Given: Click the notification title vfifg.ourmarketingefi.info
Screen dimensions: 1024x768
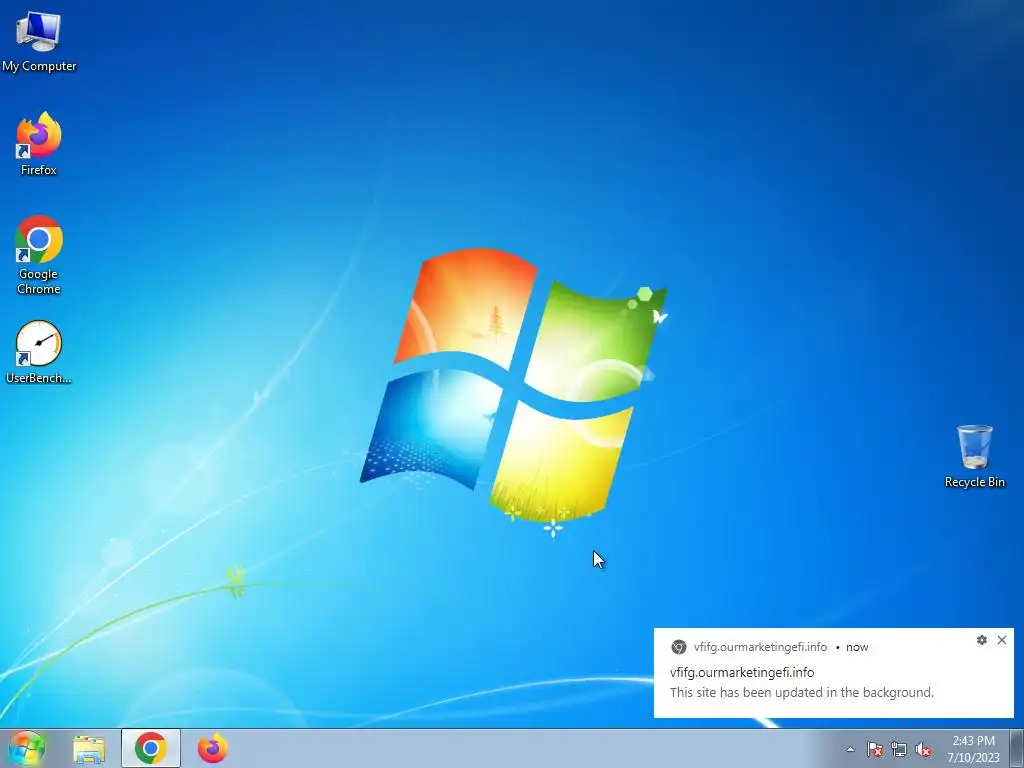Looking at the screenshot, I should click(x=742, y=672).
